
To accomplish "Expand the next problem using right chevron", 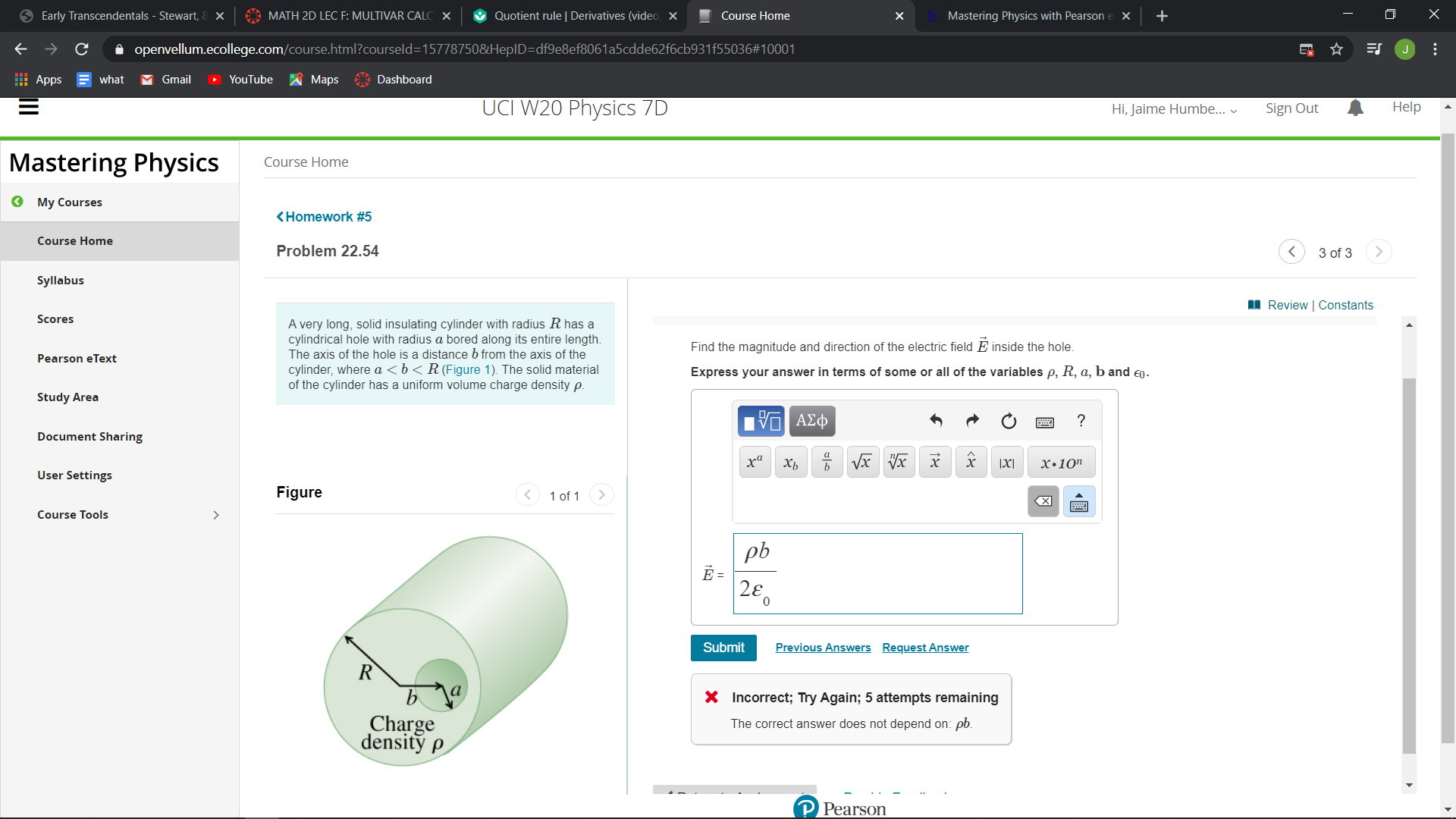I will pos(1378,252).
